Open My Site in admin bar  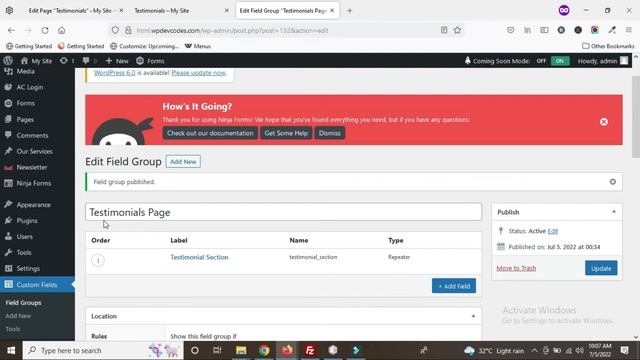coord(36,61)
